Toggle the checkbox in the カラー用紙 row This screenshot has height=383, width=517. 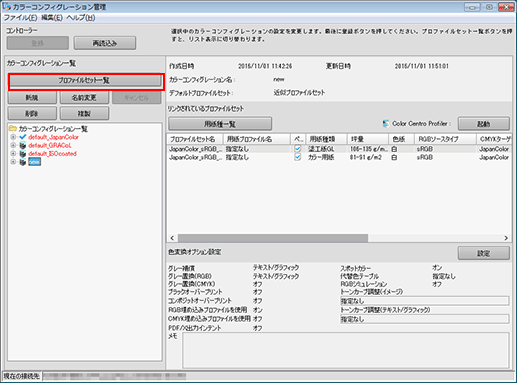pyautogui.click(x=298, y=157)
